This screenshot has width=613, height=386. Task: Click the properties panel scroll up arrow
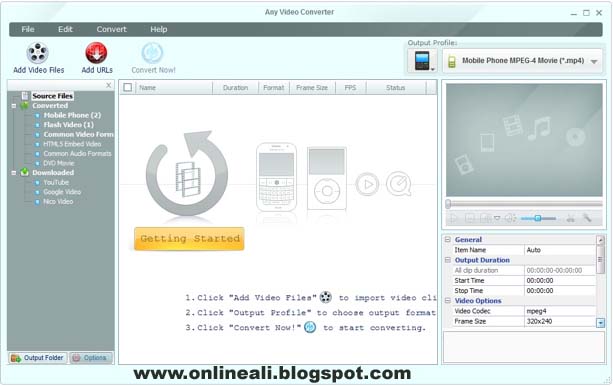click(600, 240)
